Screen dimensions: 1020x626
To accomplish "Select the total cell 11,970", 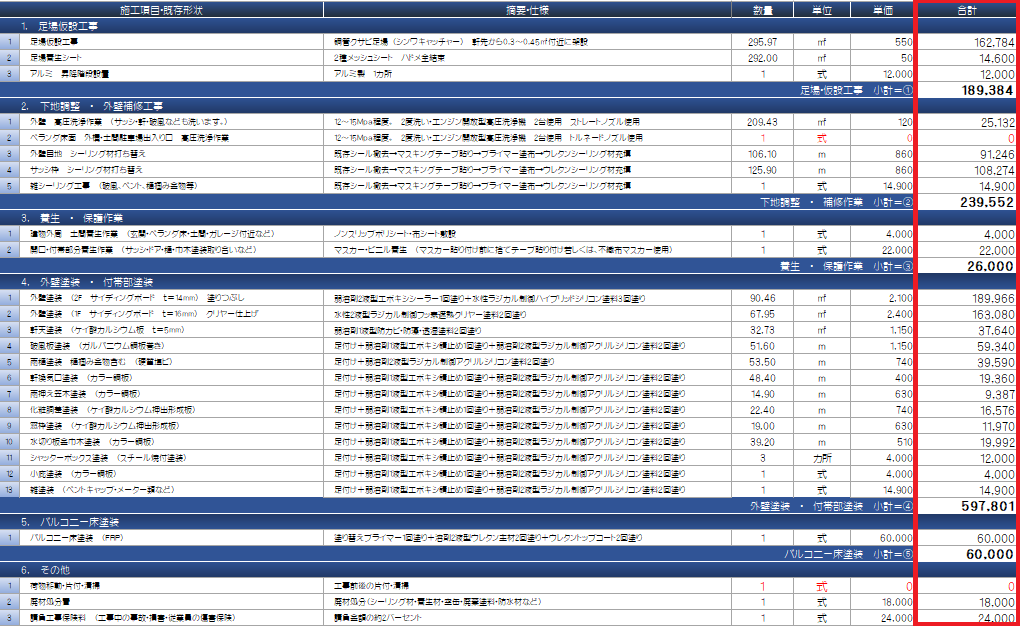I will pyautogui.click(x=967, y=426).
